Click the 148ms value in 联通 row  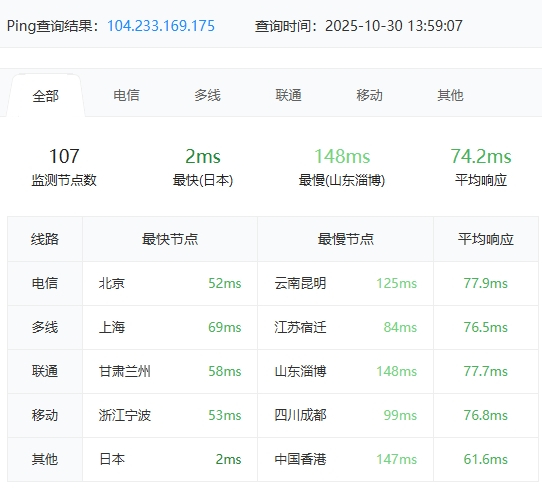396,371
